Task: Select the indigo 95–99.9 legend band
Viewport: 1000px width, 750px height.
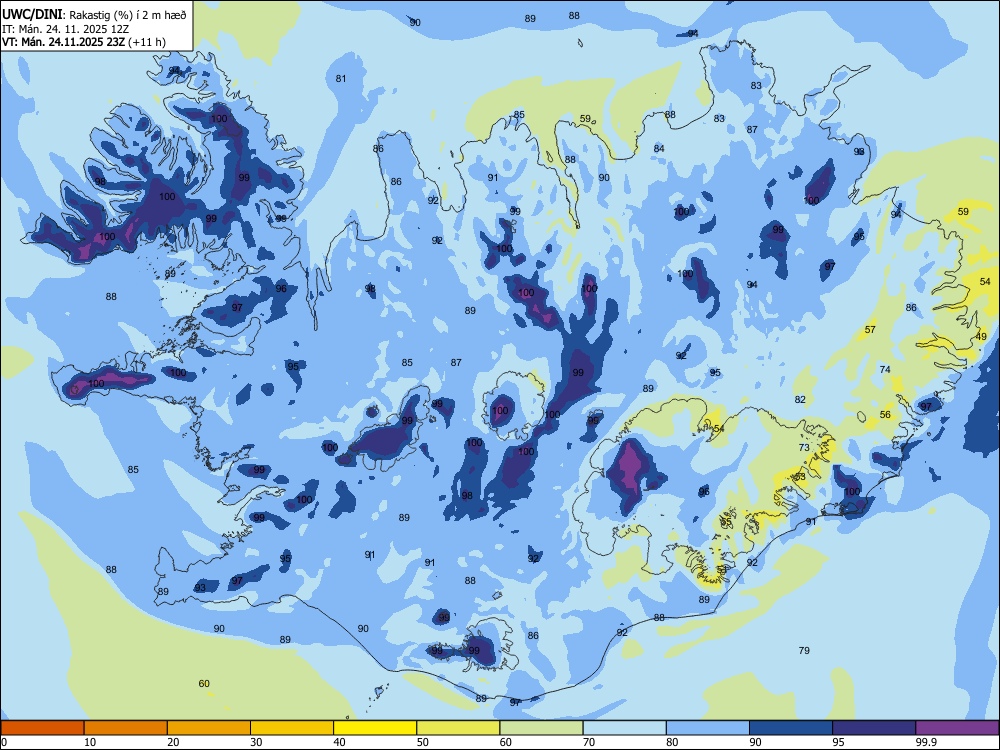Action: click(874, 728)
